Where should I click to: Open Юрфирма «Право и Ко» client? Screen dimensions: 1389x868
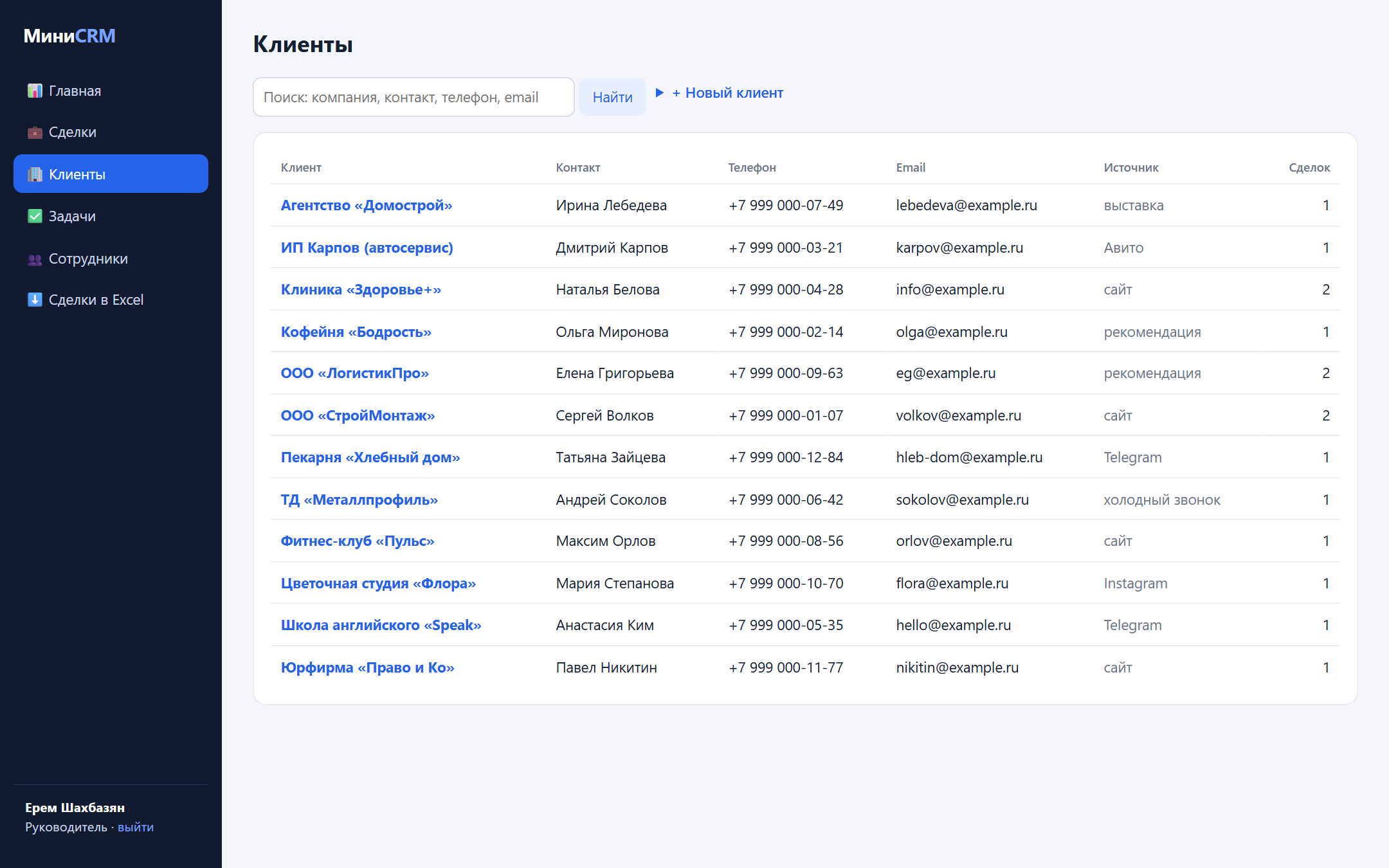coord(368,667)
